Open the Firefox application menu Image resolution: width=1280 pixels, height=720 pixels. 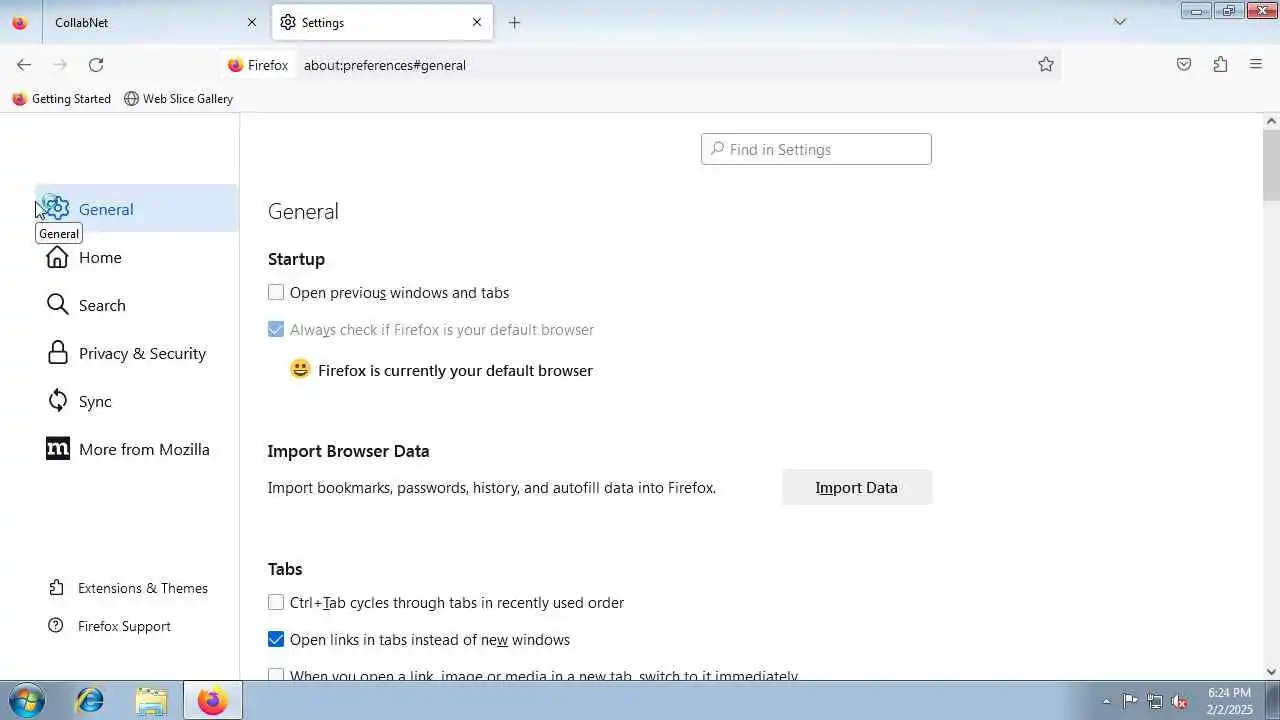(1256, 65)
